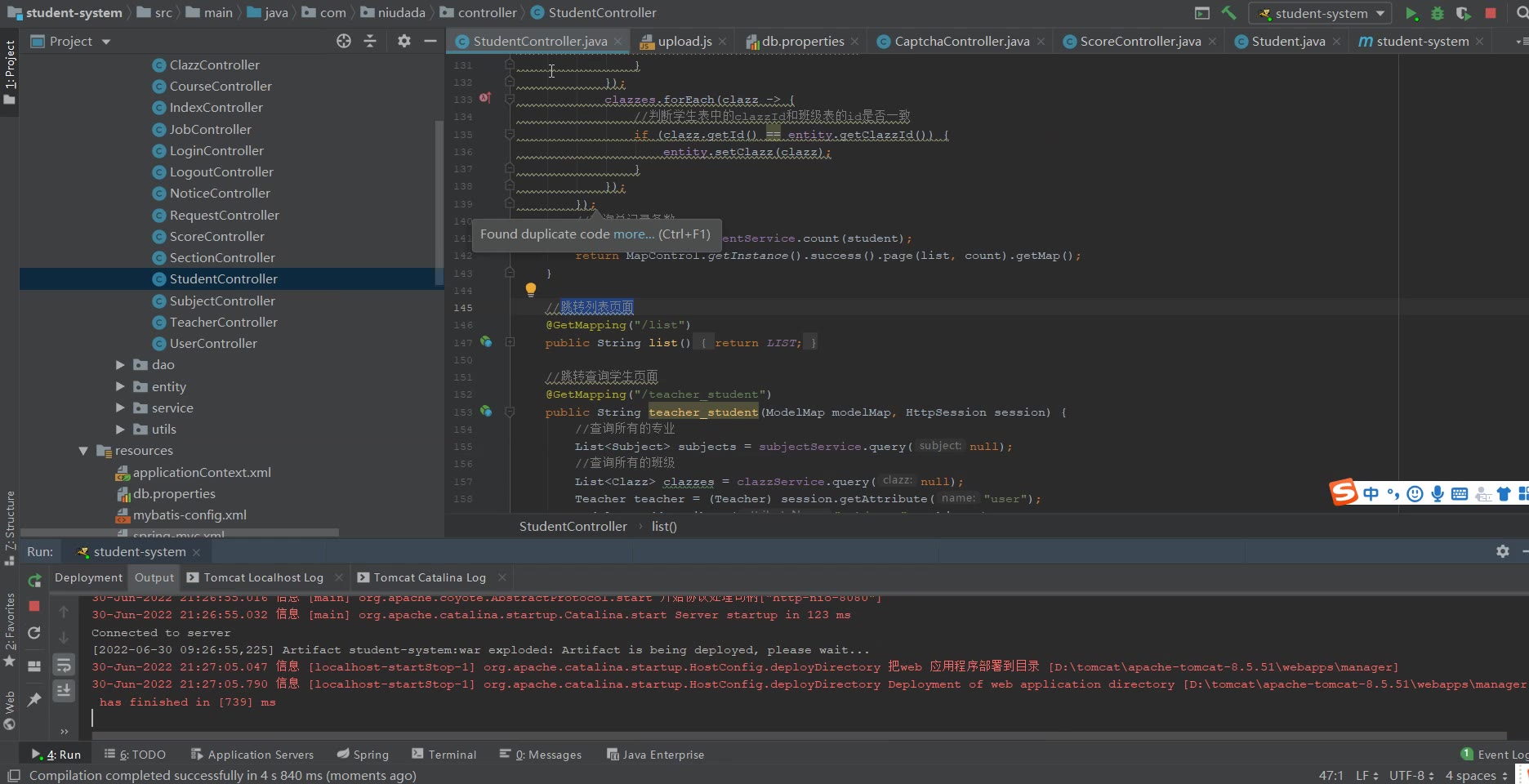Open the Tomcat Catalina Log tab
Viewport: 1529px width, 784px height.
(429, 577)
